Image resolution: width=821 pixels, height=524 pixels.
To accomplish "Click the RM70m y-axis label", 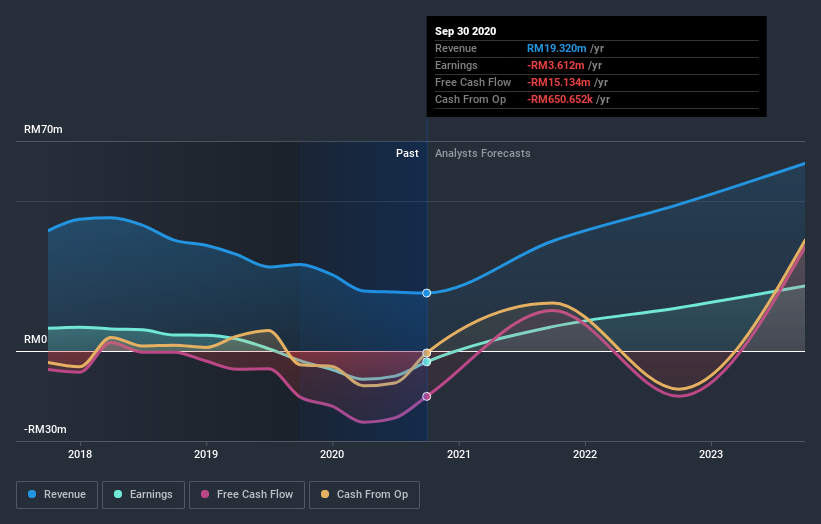I will [x=43, y=129].
